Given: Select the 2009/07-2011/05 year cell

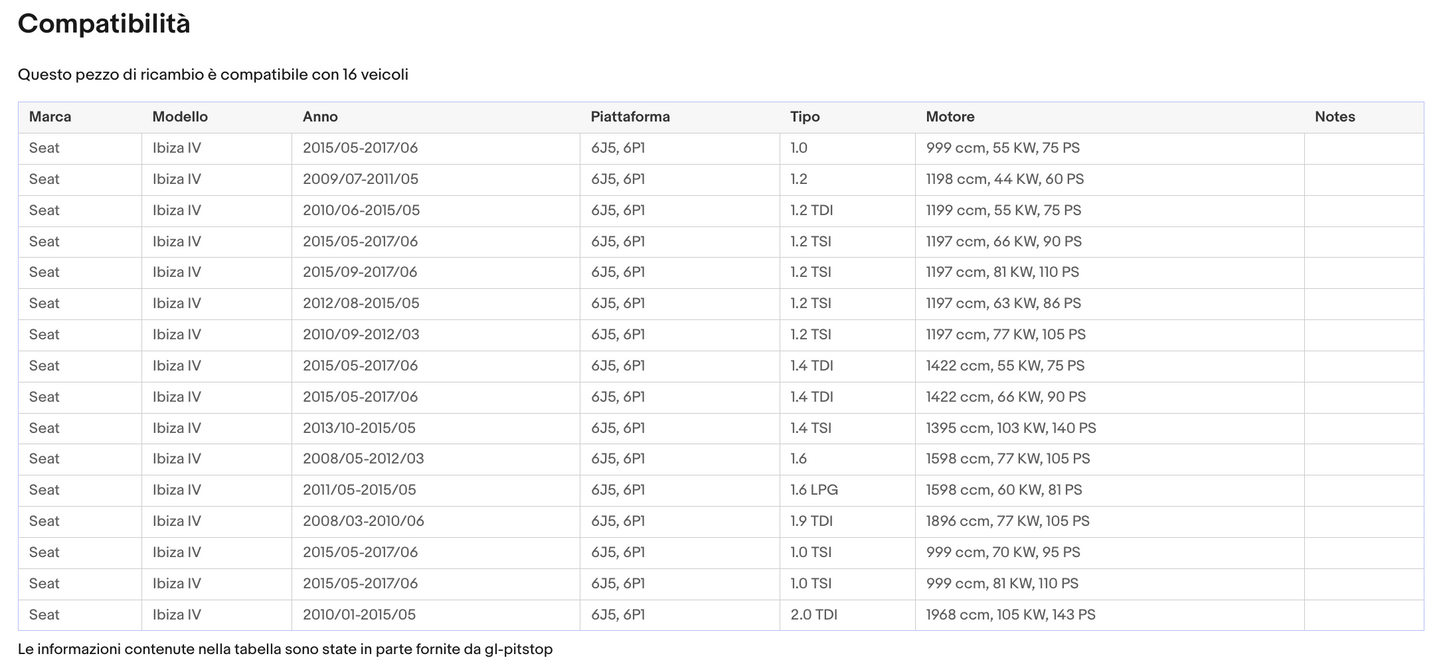Looking at the screenshot, I should [360, 179].
